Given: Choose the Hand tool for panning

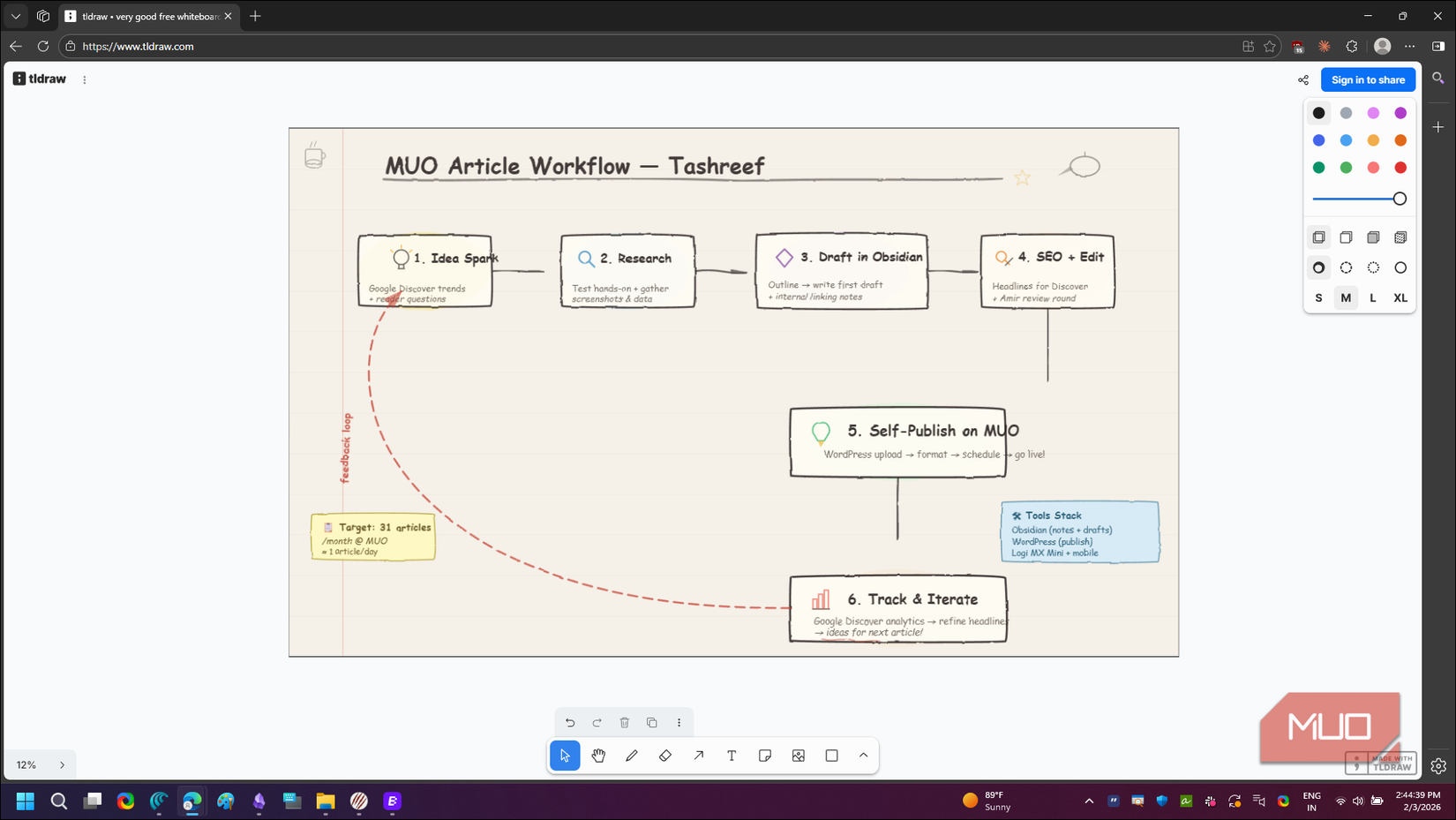Looking at the screenshot, I should pyautogui.click(x=599, y=756).
